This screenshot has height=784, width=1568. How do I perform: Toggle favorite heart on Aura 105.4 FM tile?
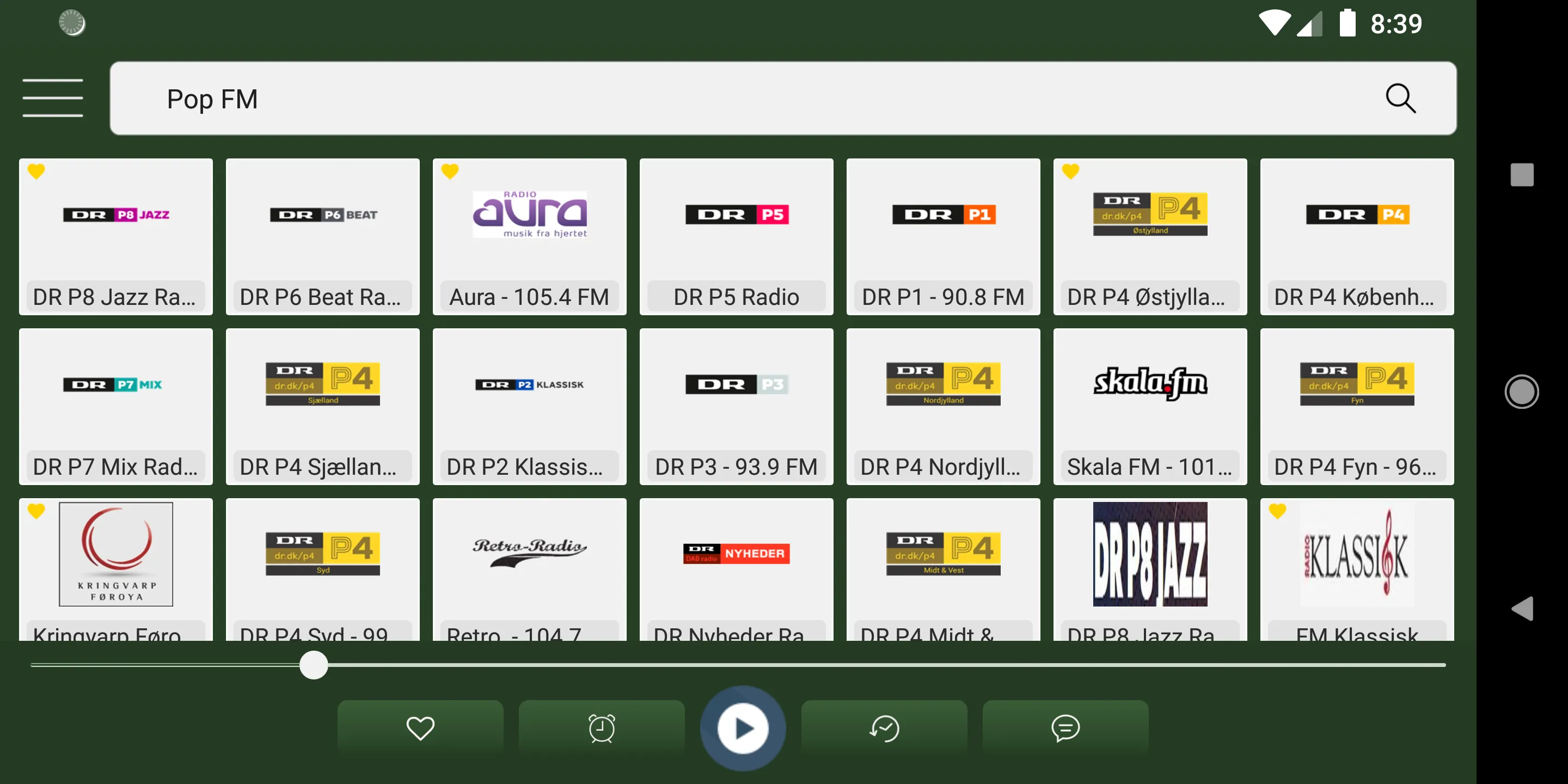pos(450,171)
